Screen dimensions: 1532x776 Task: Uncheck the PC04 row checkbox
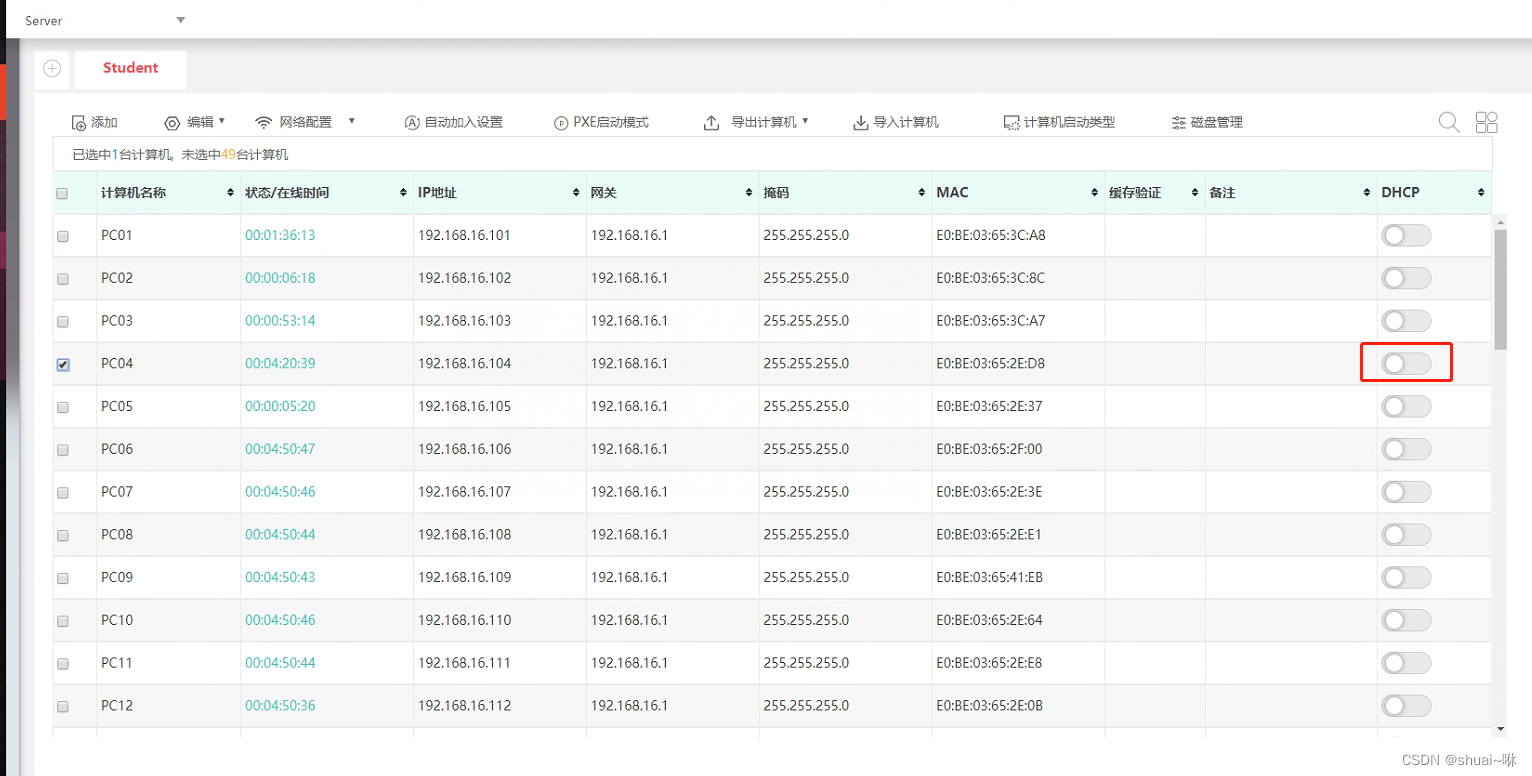tap(63, 365)
